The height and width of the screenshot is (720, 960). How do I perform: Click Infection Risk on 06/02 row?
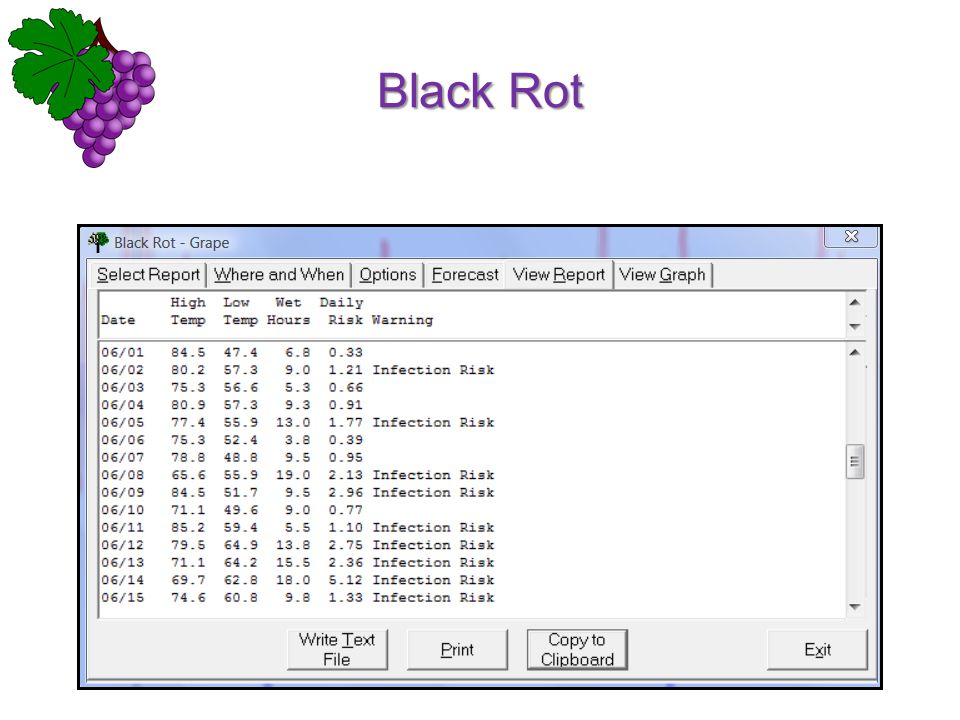(x=433, y=370)
